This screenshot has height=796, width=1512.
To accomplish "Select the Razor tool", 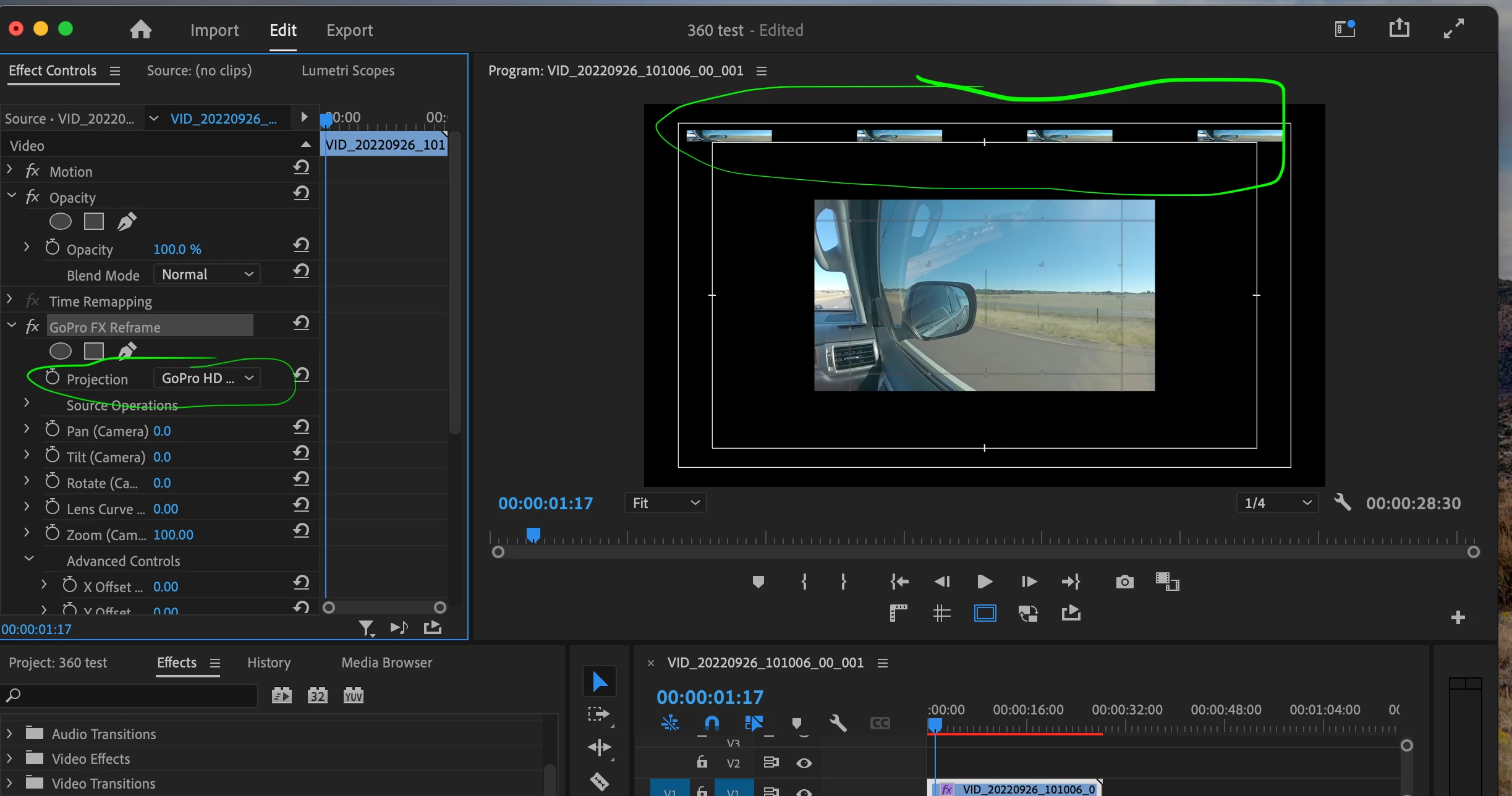I will pyautogui.click(x=599, y=782).
